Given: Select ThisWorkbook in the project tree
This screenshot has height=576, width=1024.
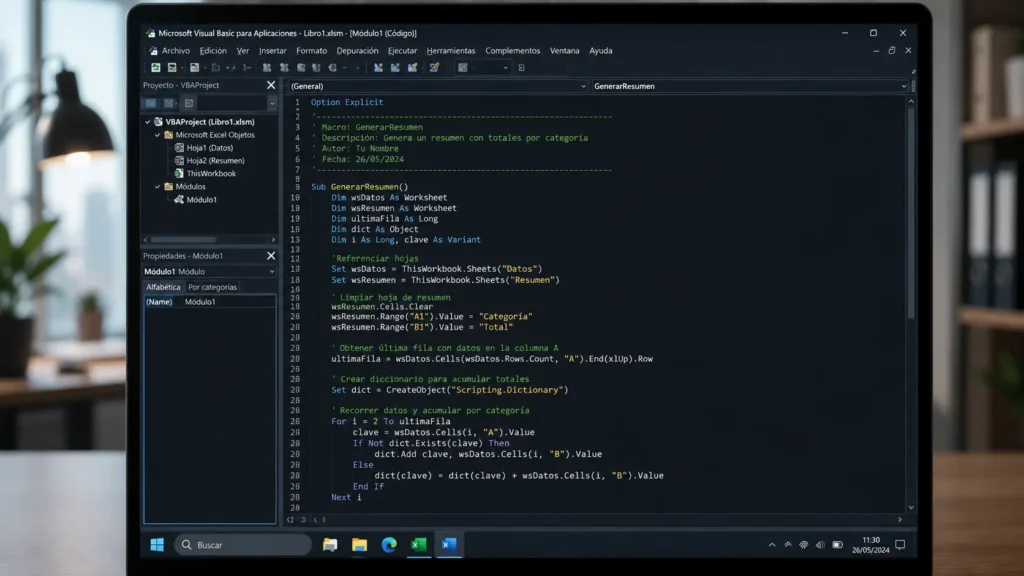Looking at the screenshot, I should tap(211, 173).
